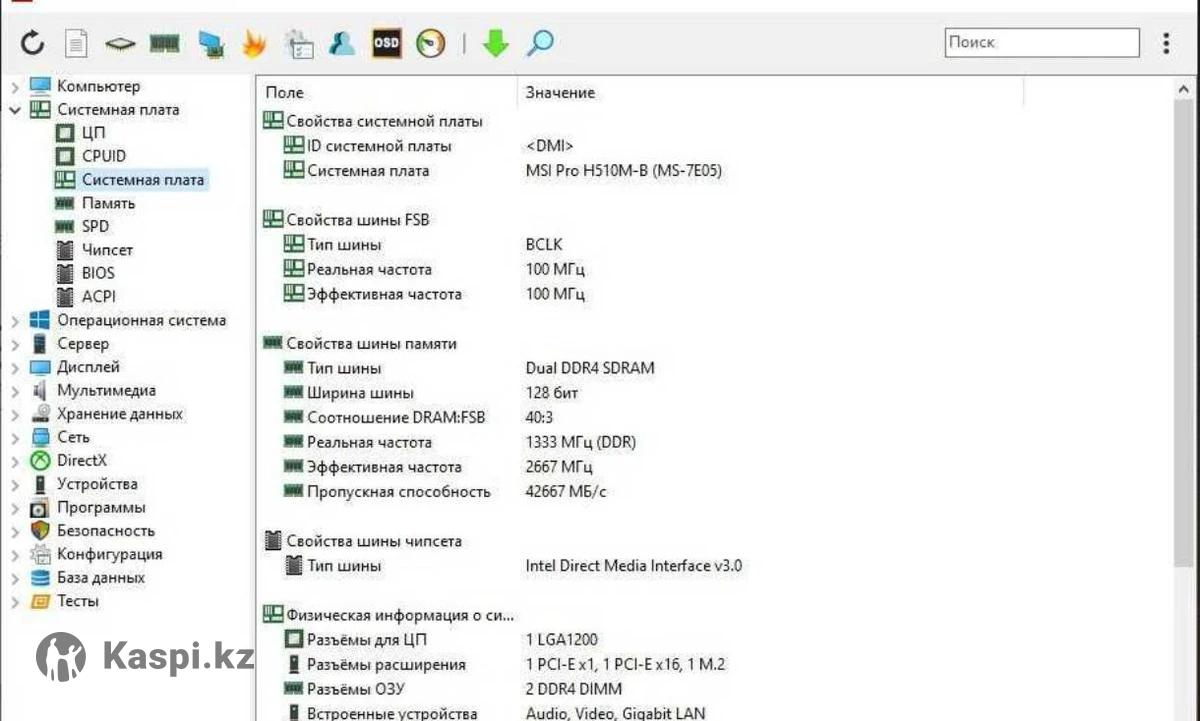The height and width of the screenshot is (721, 1200).
Task: Click the flame stability test icon
Action: (x=254, y=43)
